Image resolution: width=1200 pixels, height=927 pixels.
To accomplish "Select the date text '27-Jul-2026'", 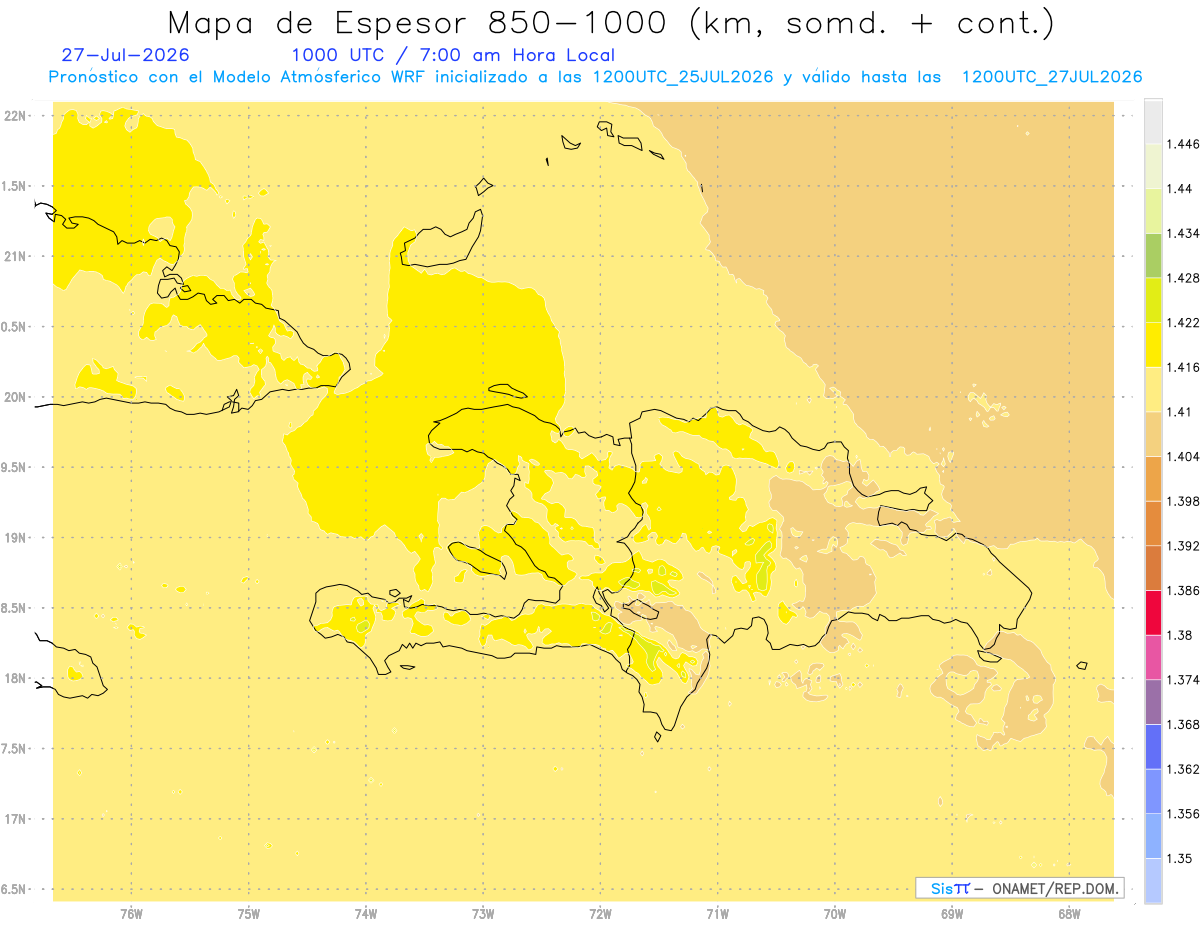I will [125, 55].
